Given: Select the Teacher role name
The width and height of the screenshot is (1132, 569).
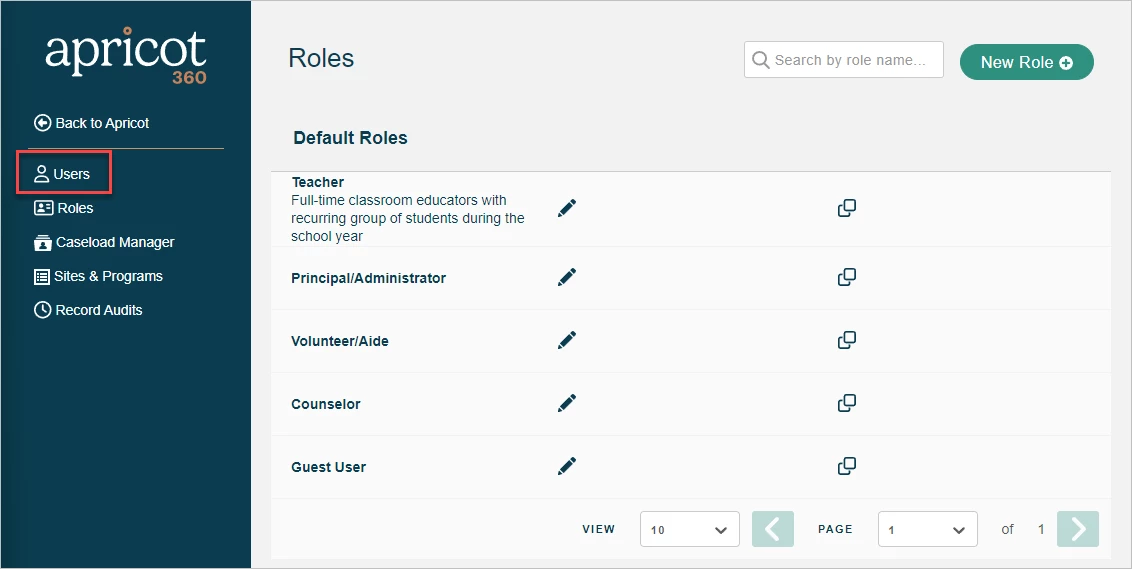Looking at the screenshot, I should tap(318, 182).
